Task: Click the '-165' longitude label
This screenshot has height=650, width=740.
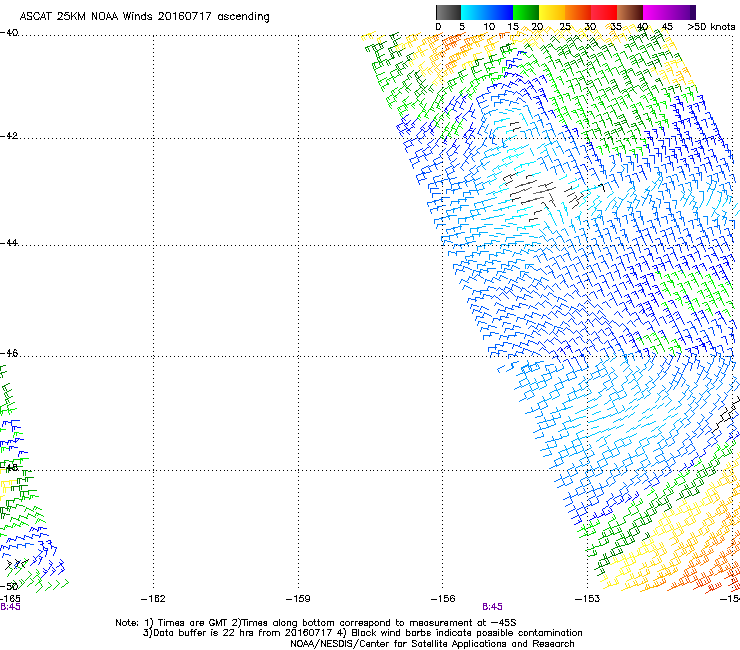Action: click(x=10, y=599)
